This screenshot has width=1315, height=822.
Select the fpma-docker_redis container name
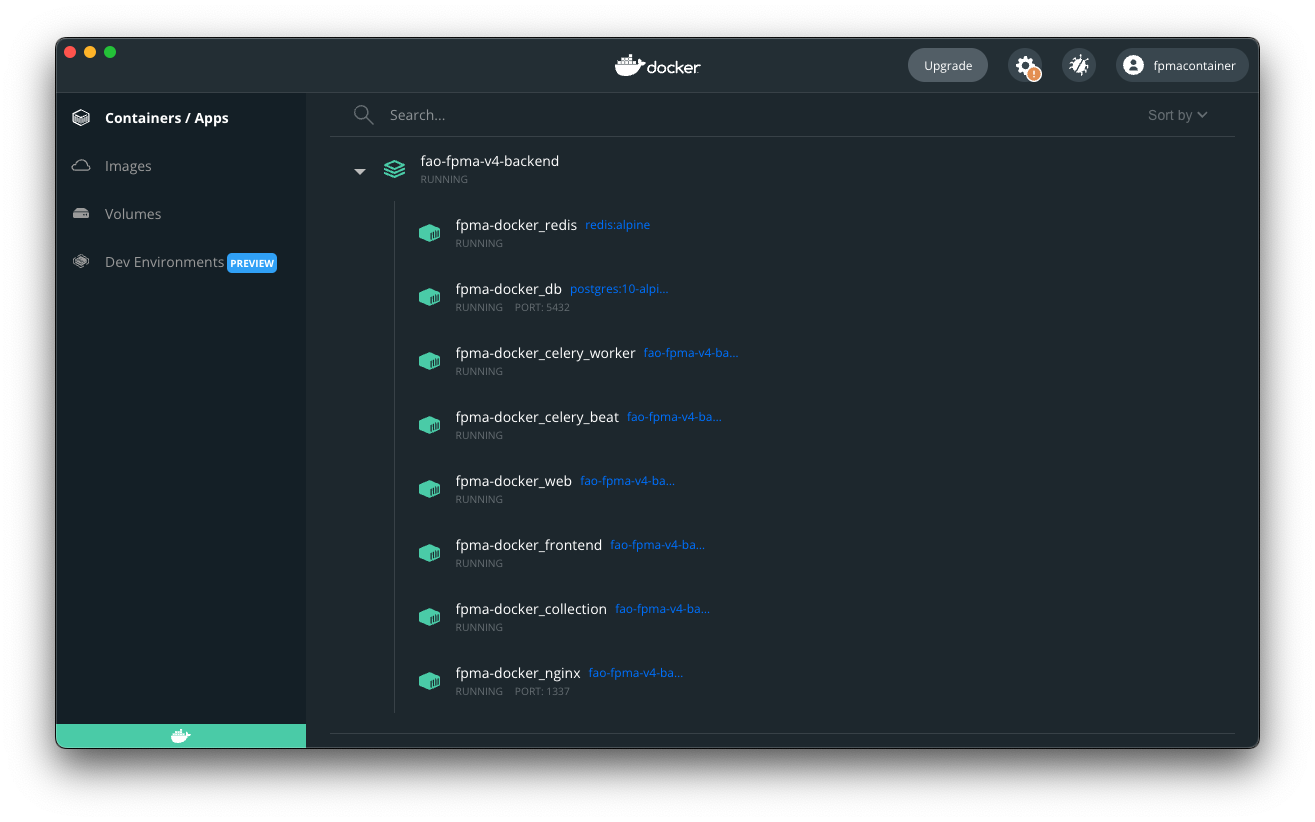516,225
